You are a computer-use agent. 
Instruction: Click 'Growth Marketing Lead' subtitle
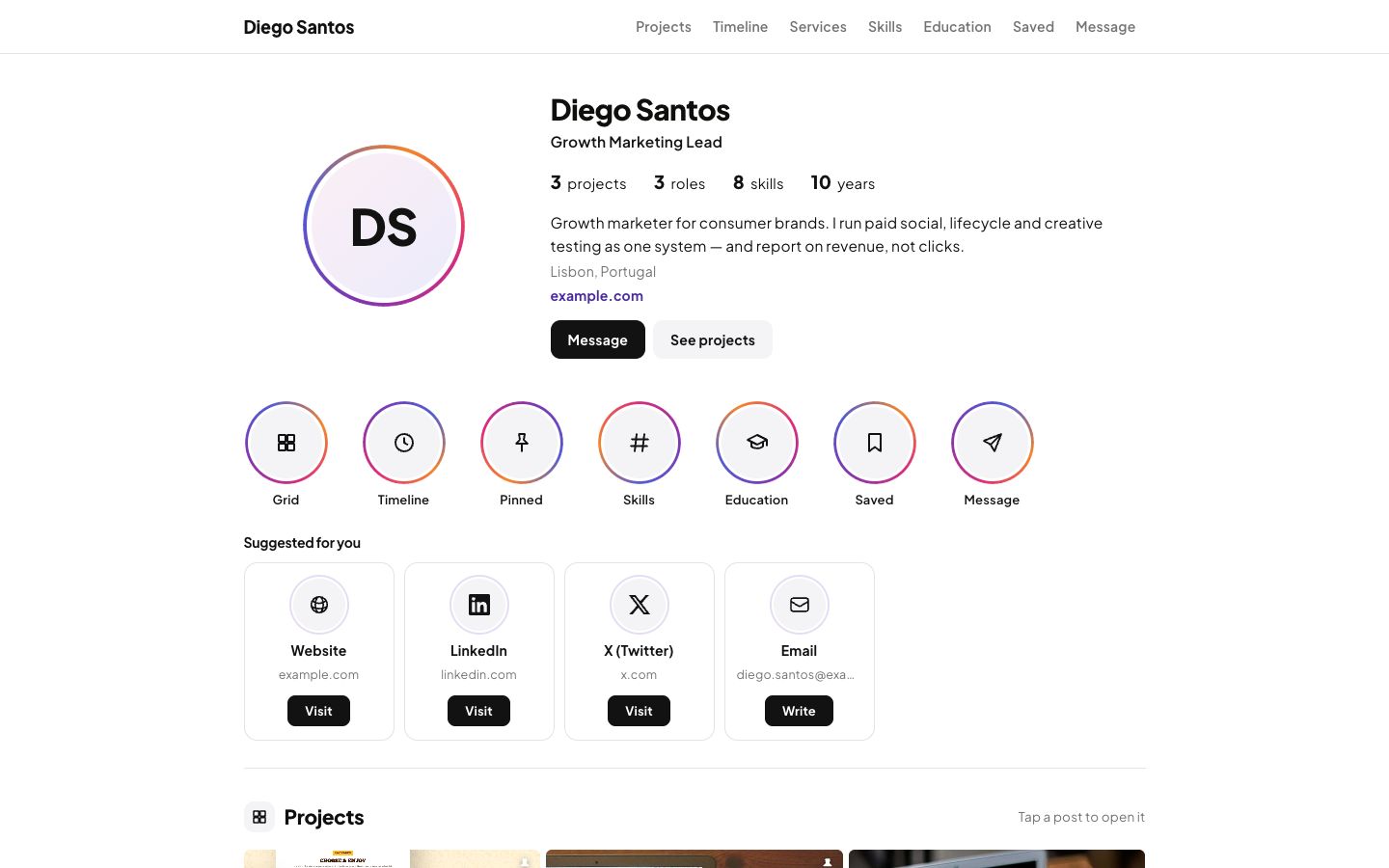(637, 142)
